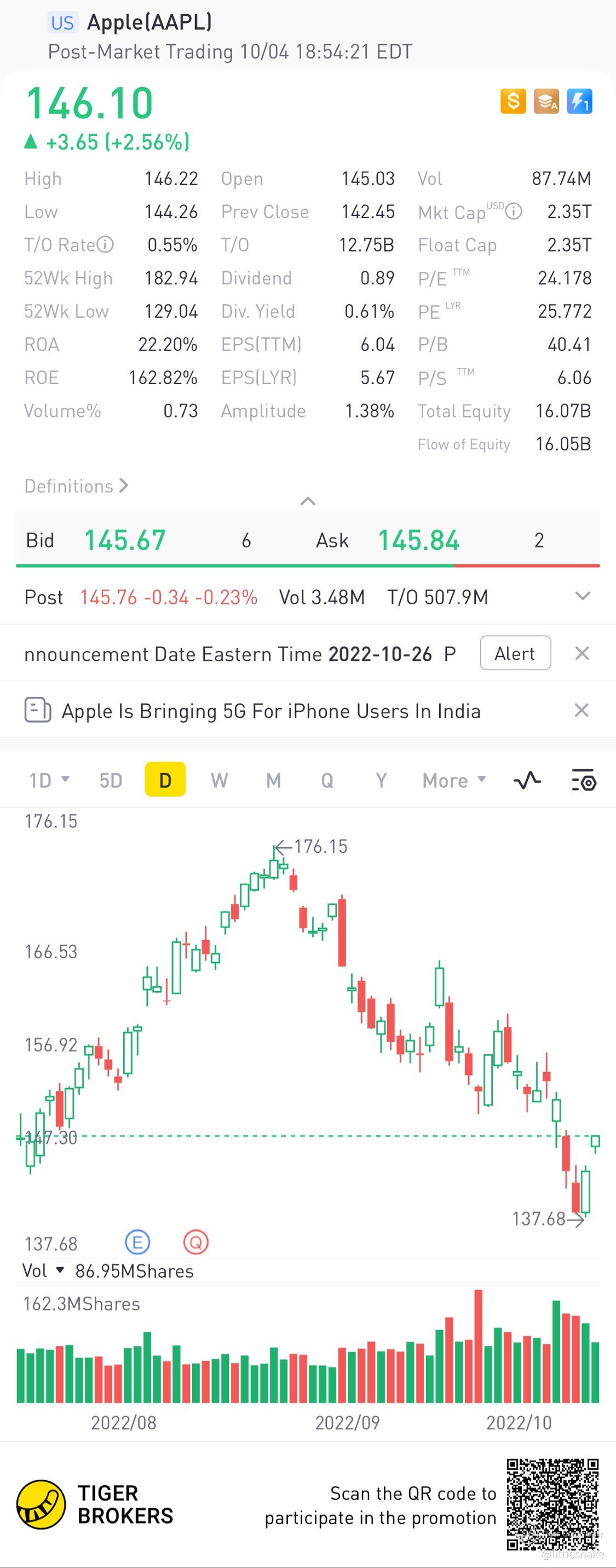
Task: Open the 1D timeframe dropdown
Action: tap(49, 780)
